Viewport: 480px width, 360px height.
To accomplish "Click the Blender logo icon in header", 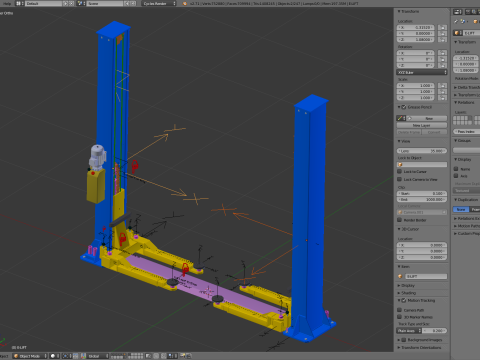I will click(x=185, y=3).
